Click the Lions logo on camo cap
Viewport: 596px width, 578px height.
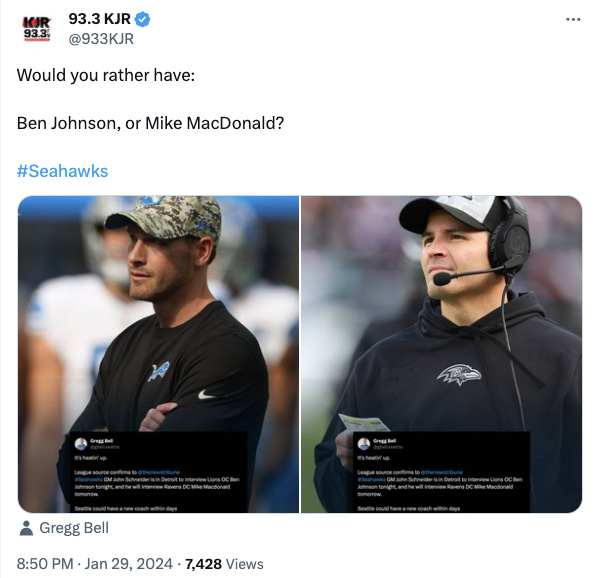coord(151,201)
